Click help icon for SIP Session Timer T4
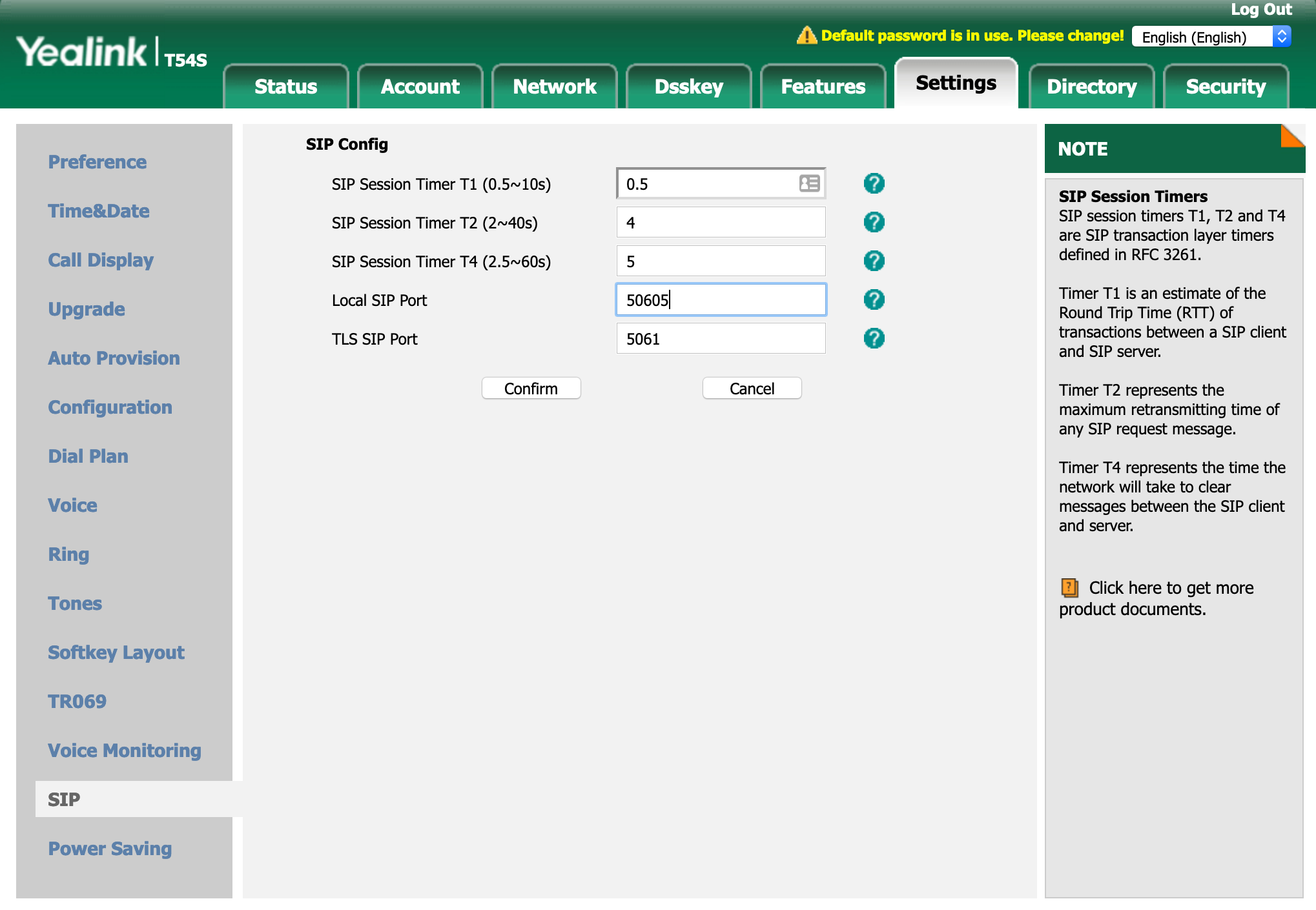1316x910 pixels. pyautogui.click(x=874, y=261)
